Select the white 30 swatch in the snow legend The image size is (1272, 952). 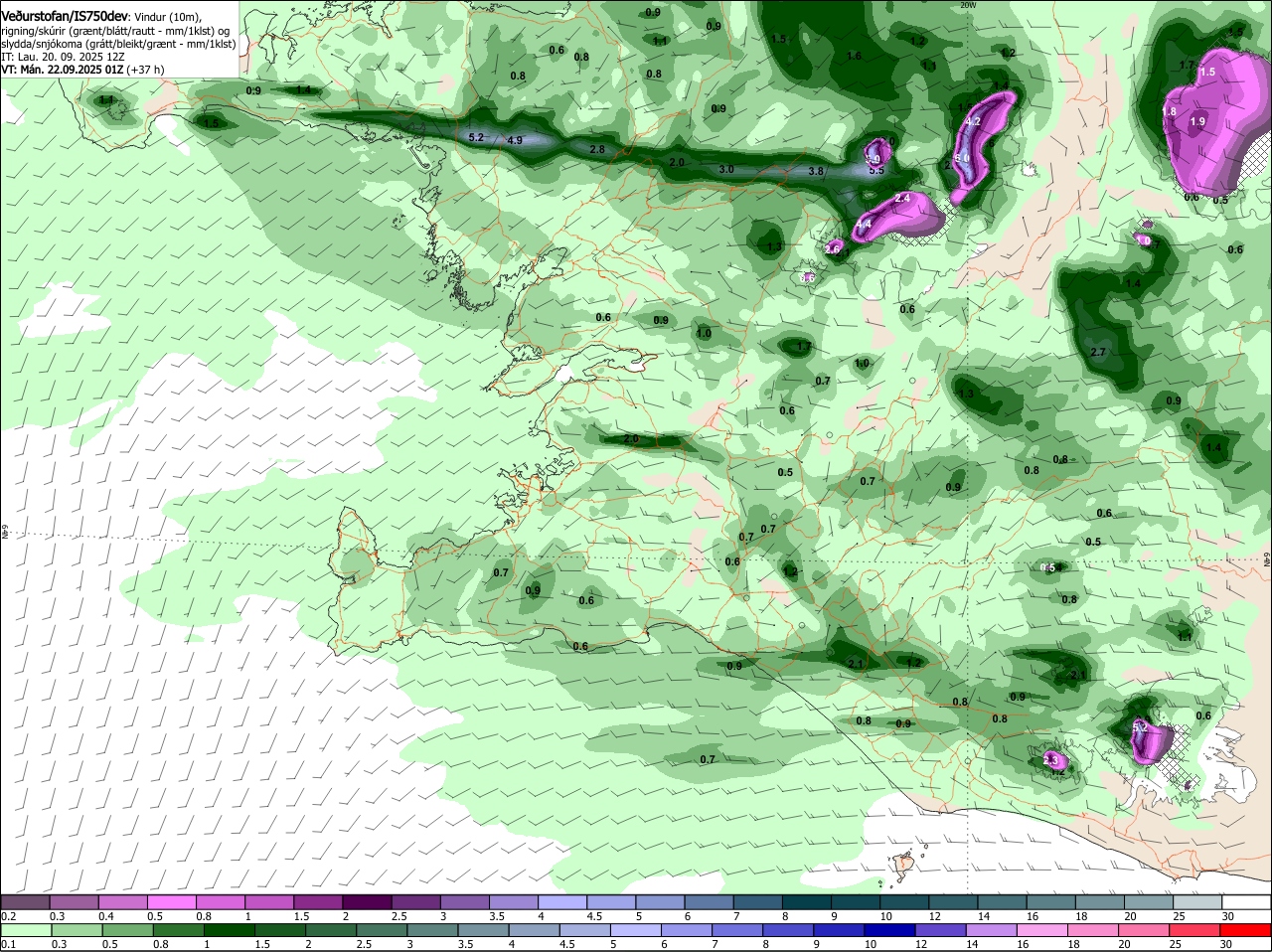1246,901
